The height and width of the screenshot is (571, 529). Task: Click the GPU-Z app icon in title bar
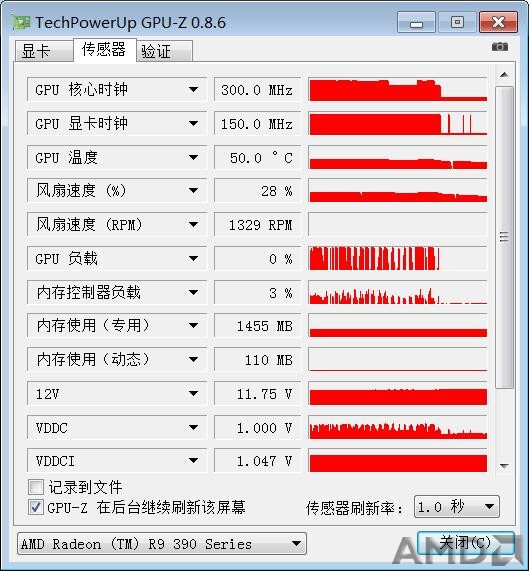pos(21,23)
